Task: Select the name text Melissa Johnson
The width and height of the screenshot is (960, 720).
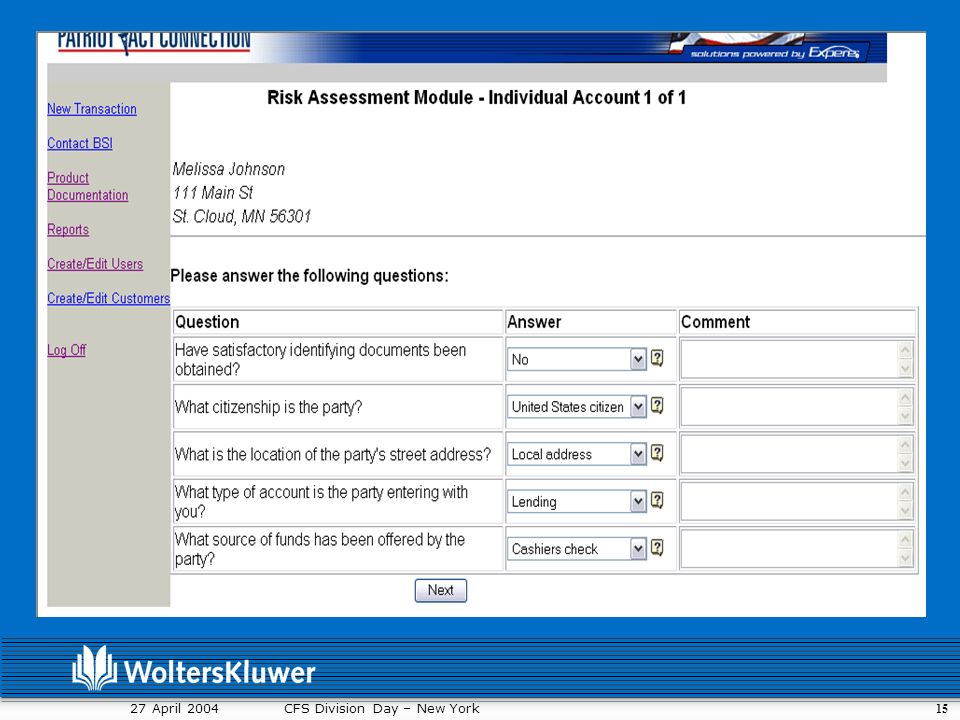Action: click(228, 170)
